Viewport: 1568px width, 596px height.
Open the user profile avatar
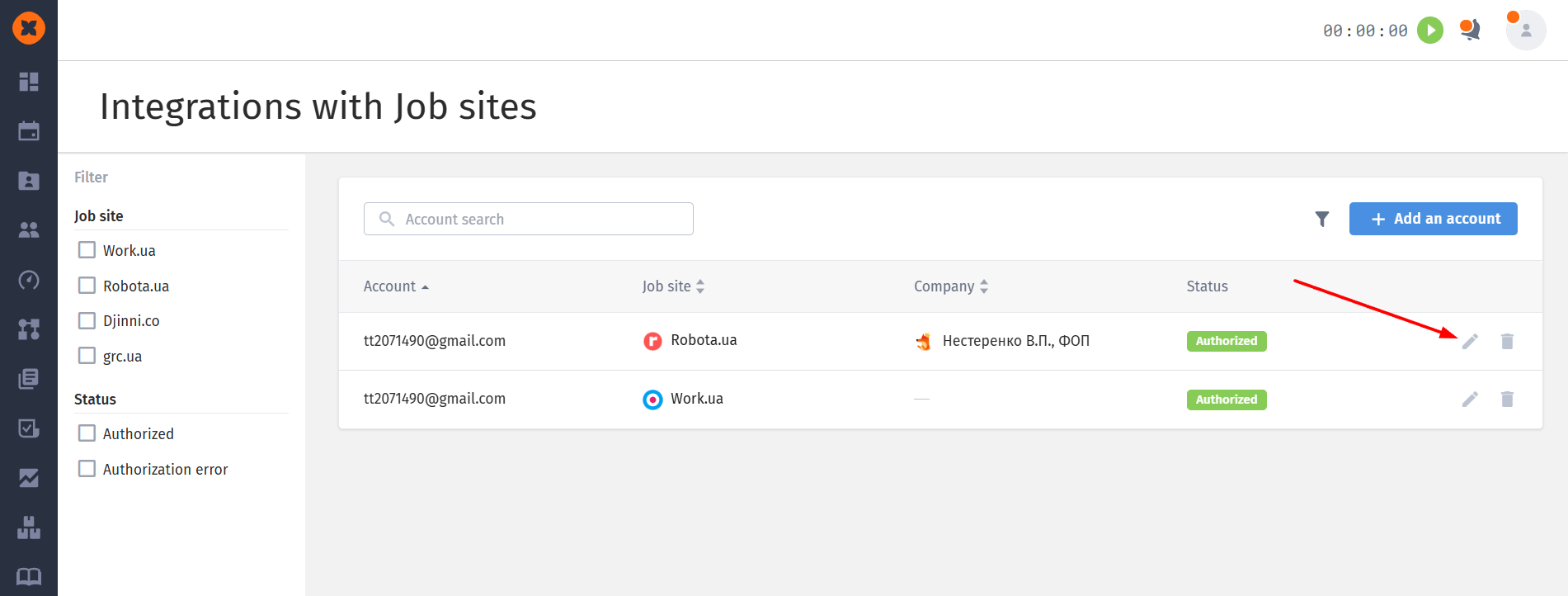(x=1525, y=31)
